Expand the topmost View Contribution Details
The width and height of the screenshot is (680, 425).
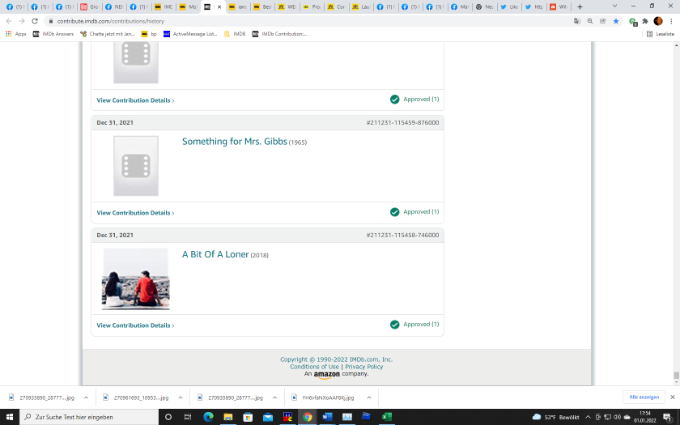[135, 100]
